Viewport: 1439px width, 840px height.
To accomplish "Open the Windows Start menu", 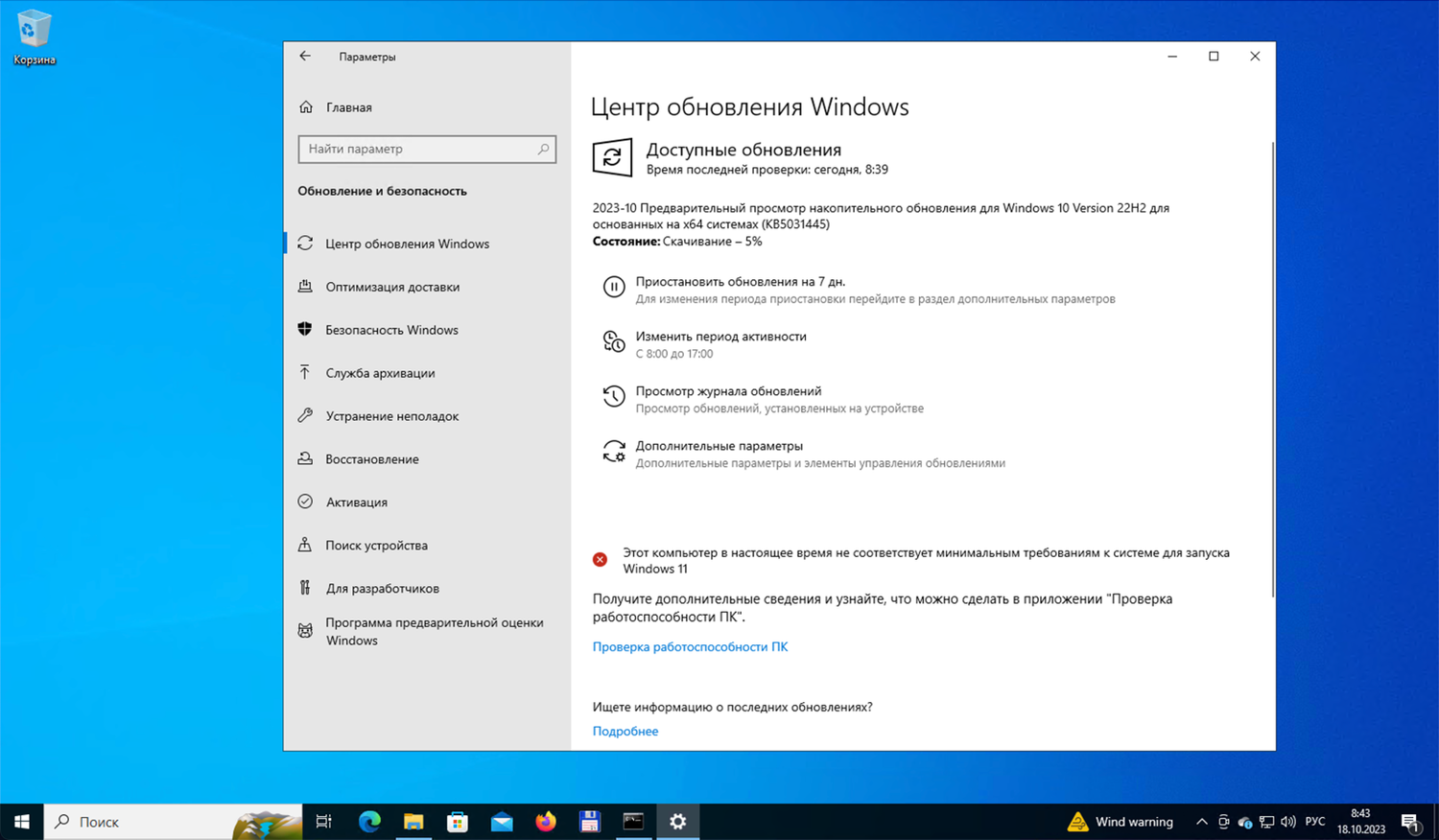I will [21, 822].
